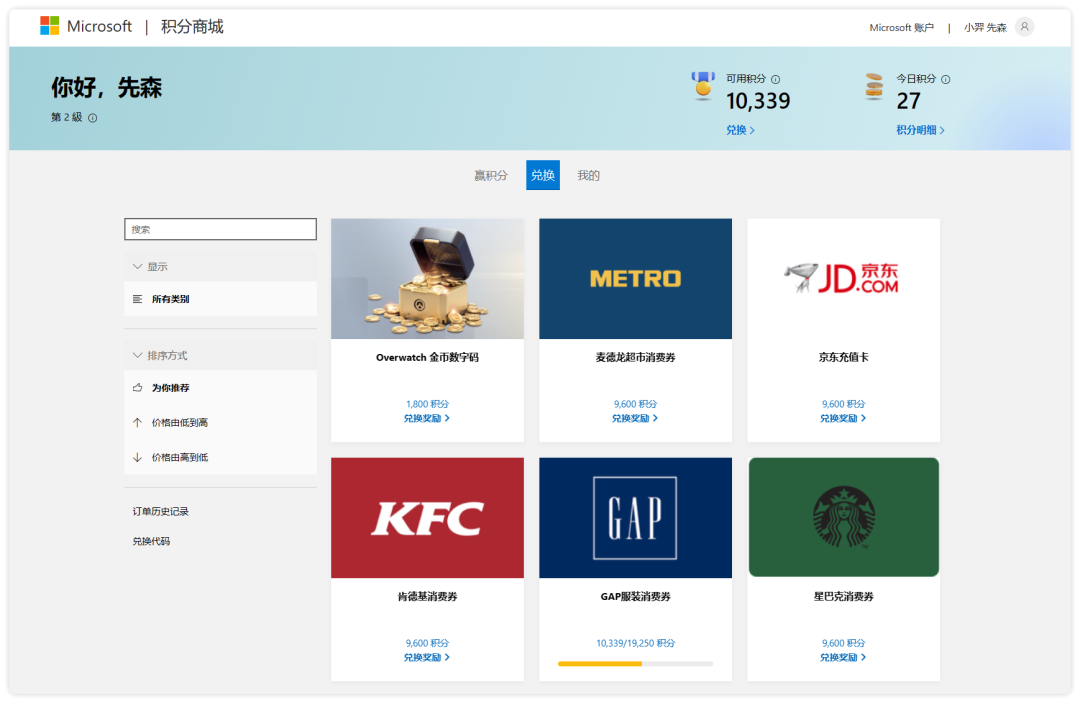
Task: Click the Overwatch 金币数字码 title
Action: (x=427, y=357)
